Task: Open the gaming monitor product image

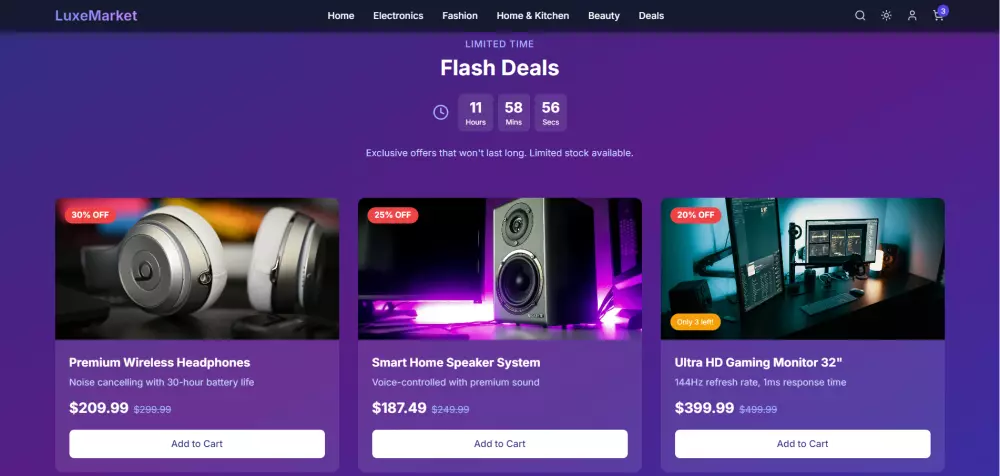Action: [x=802, y=269]
